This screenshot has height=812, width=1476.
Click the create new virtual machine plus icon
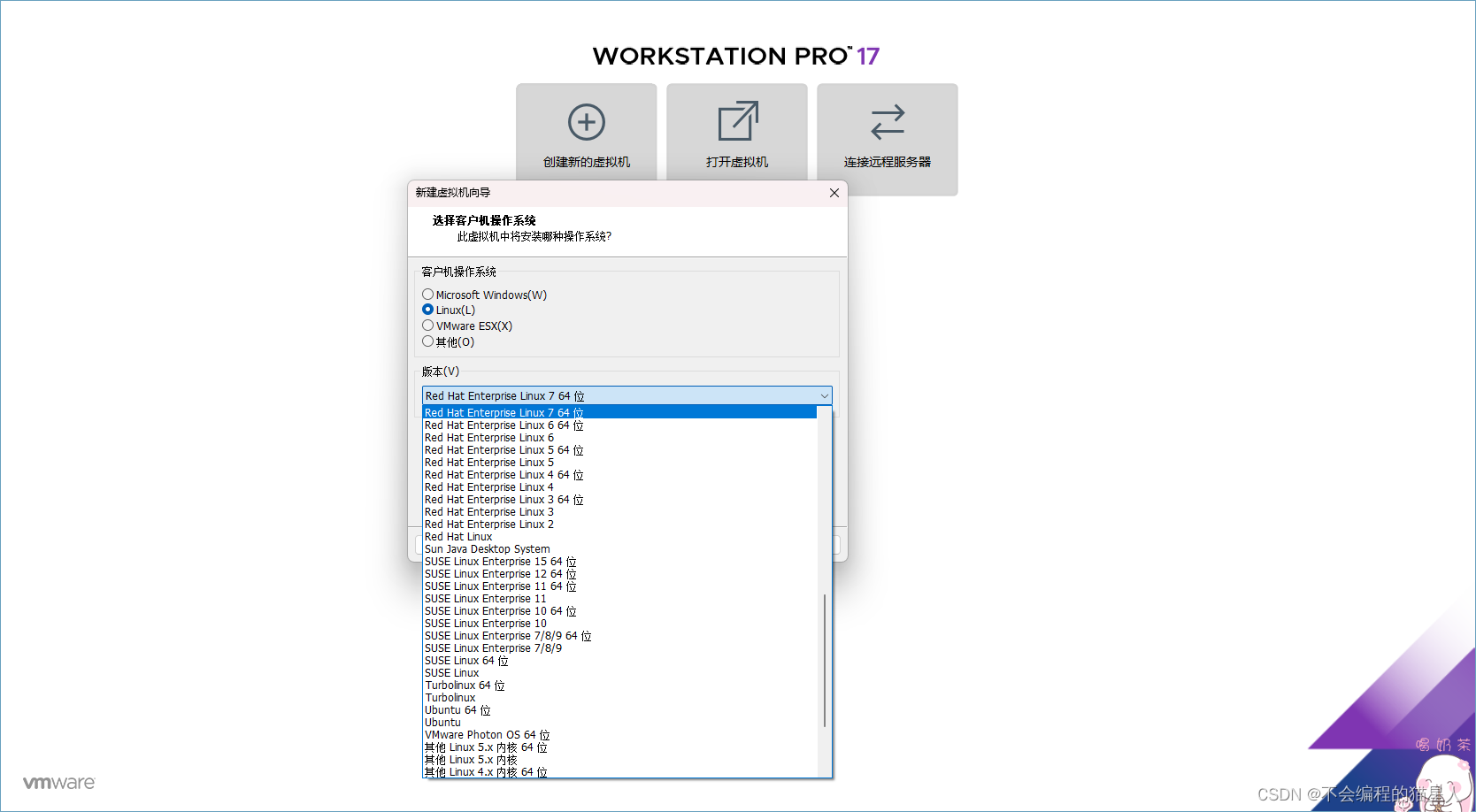pyautogui.click(x=586, y=122)
